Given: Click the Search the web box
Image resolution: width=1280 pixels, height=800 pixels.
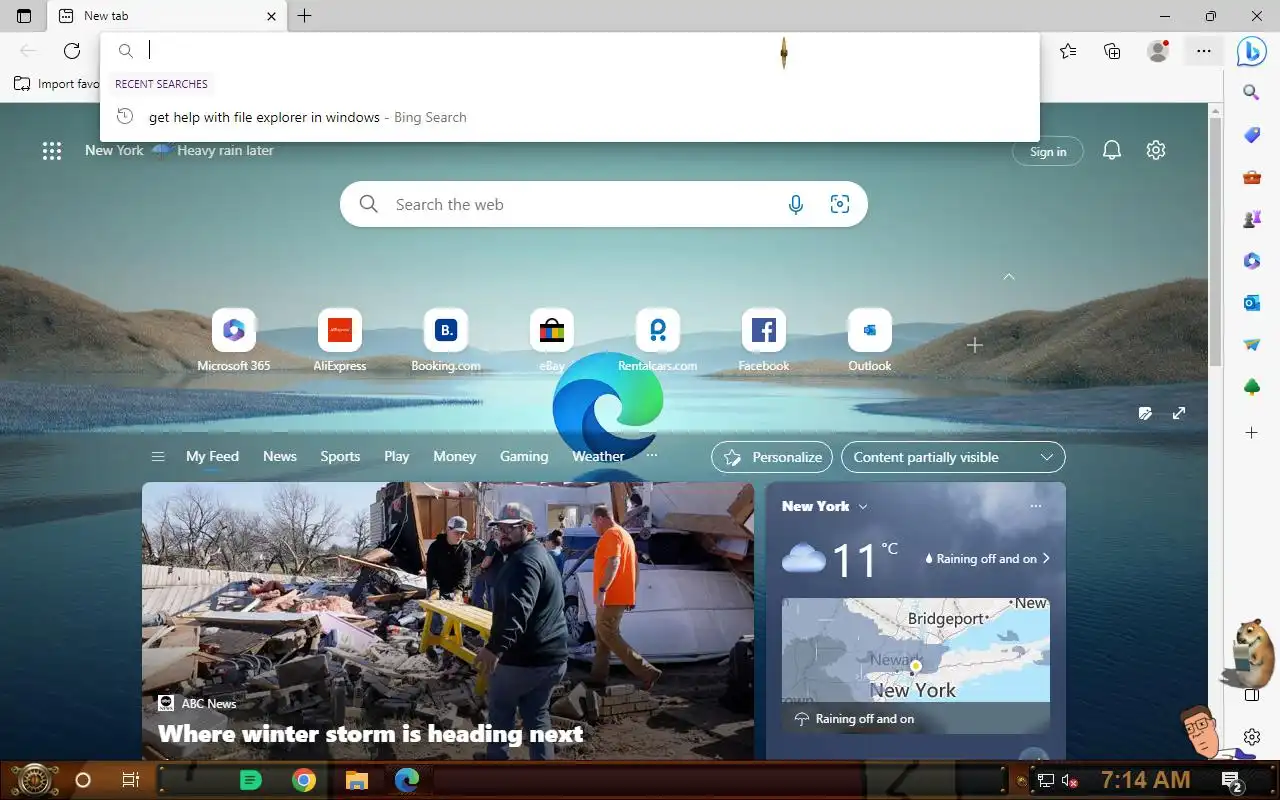Looking at the screenshot, I should click(x=603, y=204).
